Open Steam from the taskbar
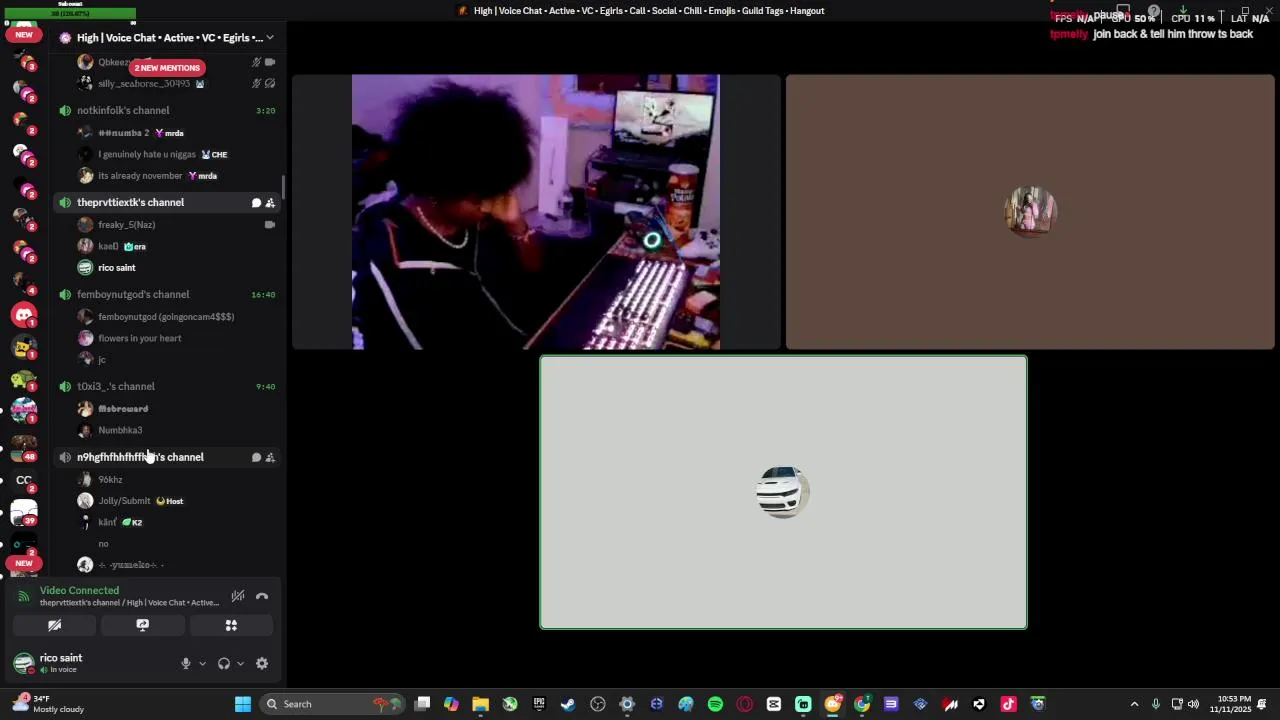 tap(568, 704)
